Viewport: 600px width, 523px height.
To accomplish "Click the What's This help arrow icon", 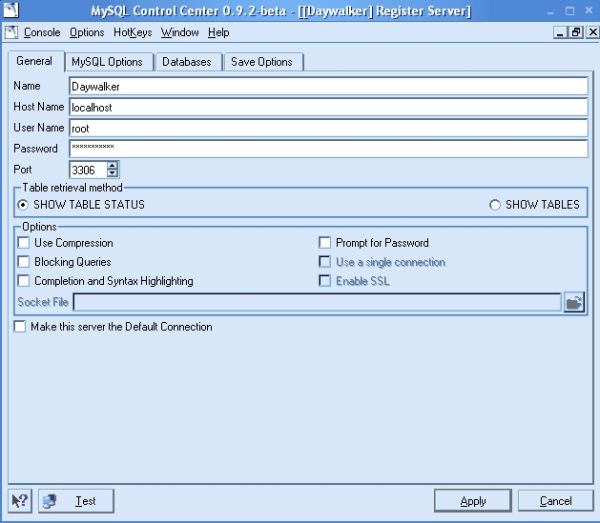I will 20,500.
